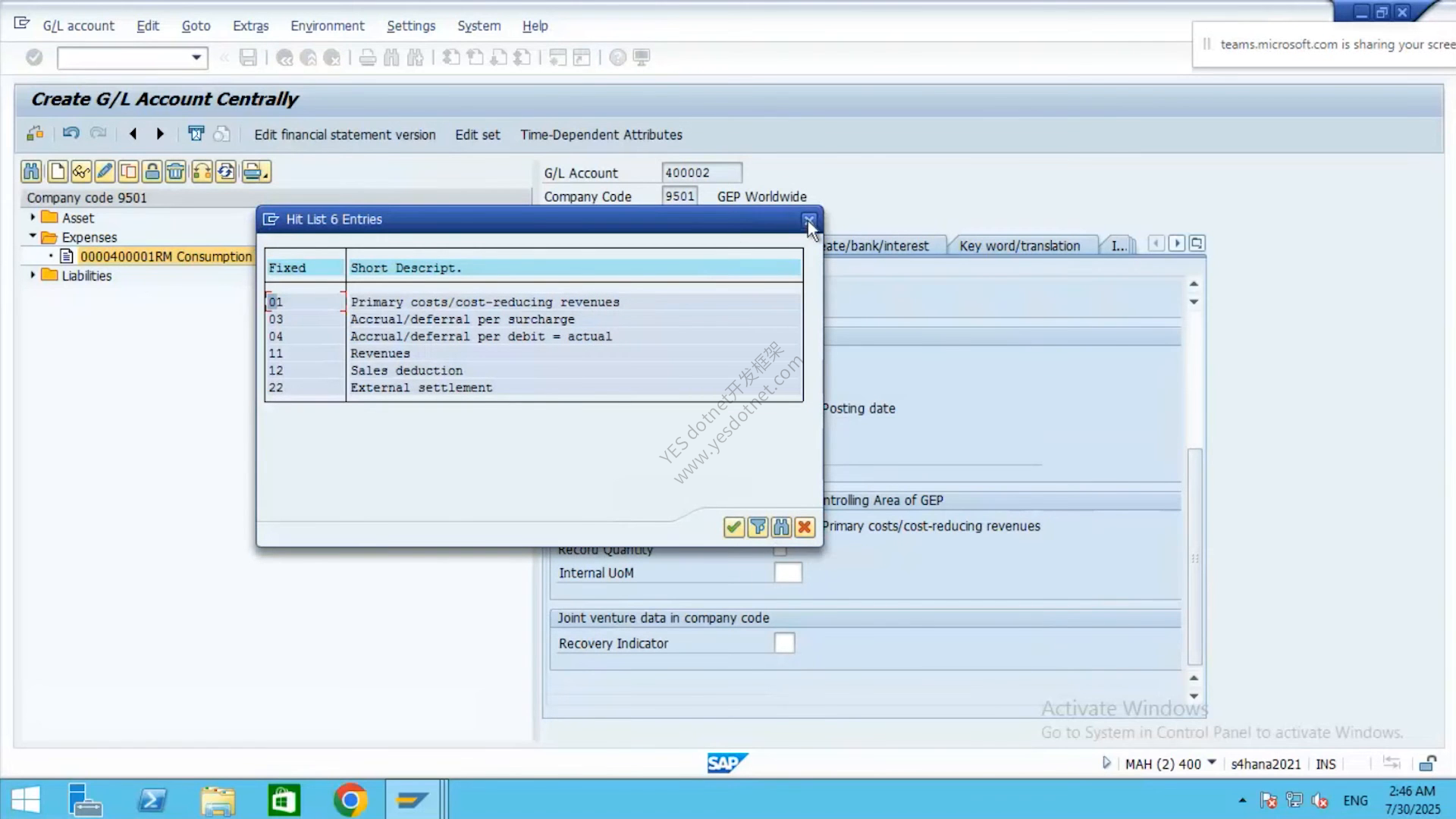The width and height of the screenshot is (1456, 819).
Task: Expand the Asset folder in tree
Action: [x=33, y=217]
